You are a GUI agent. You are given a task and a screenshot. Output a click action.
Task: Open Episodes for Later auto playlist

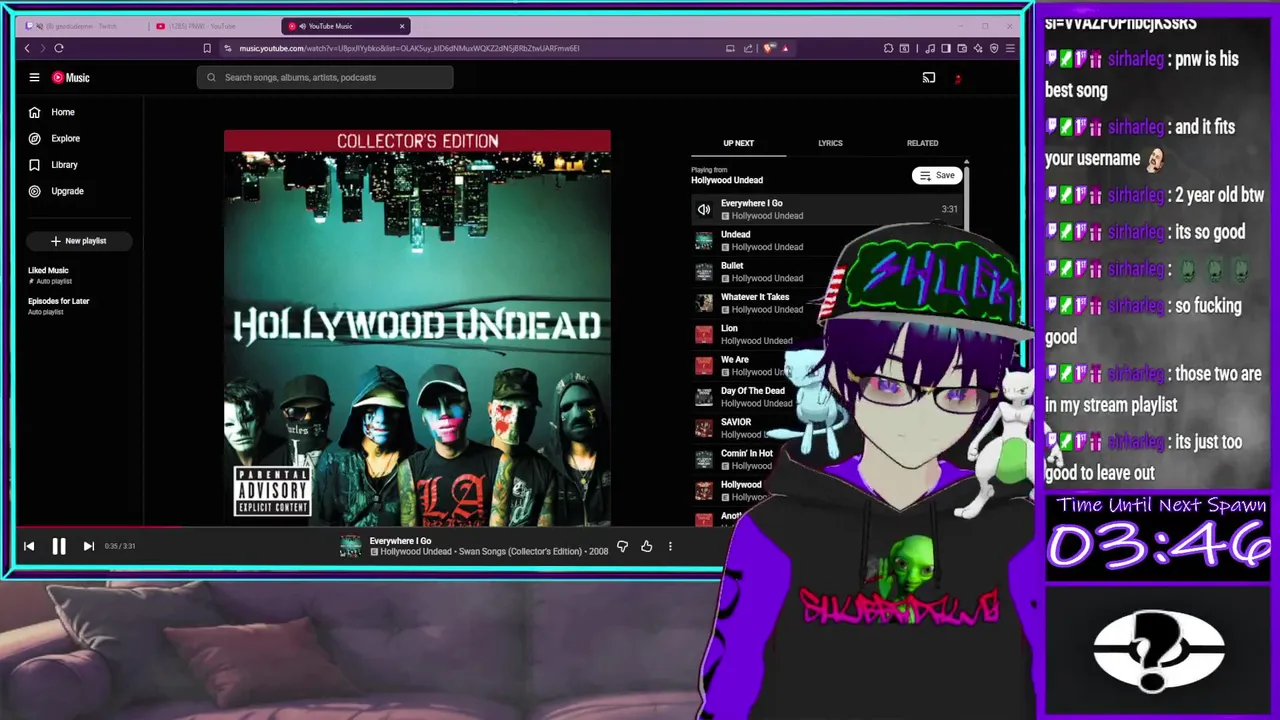(58, 306)
